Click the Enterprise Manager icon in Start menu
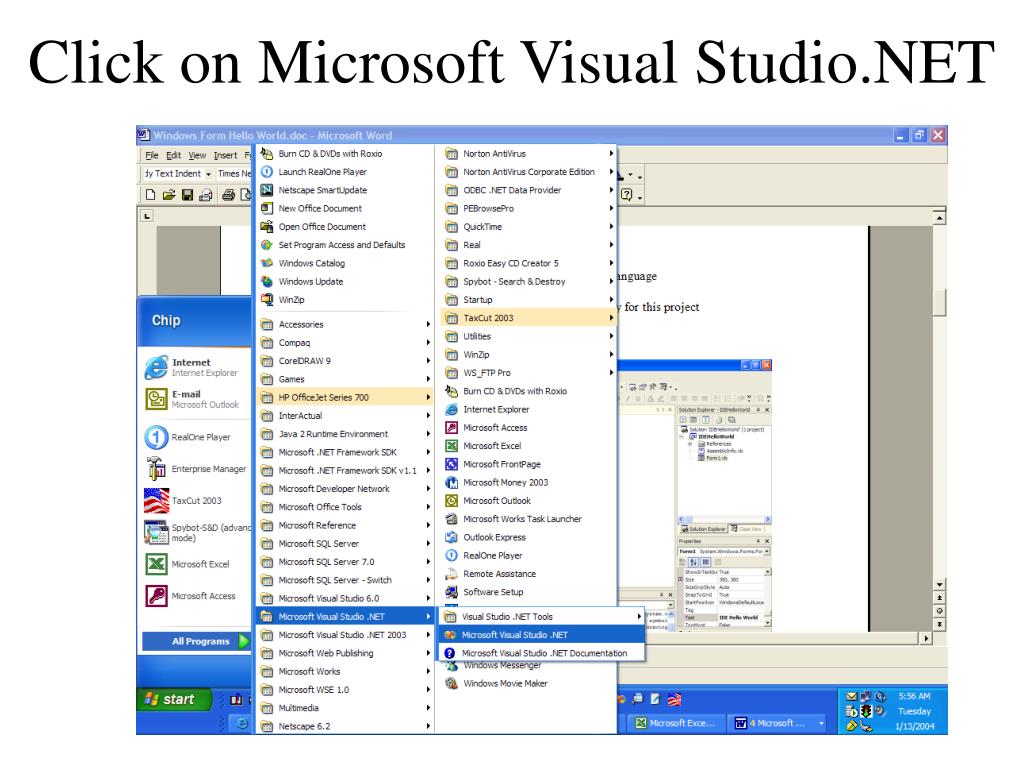This screenshot has height=768, width=1024. tap(156, 469)
